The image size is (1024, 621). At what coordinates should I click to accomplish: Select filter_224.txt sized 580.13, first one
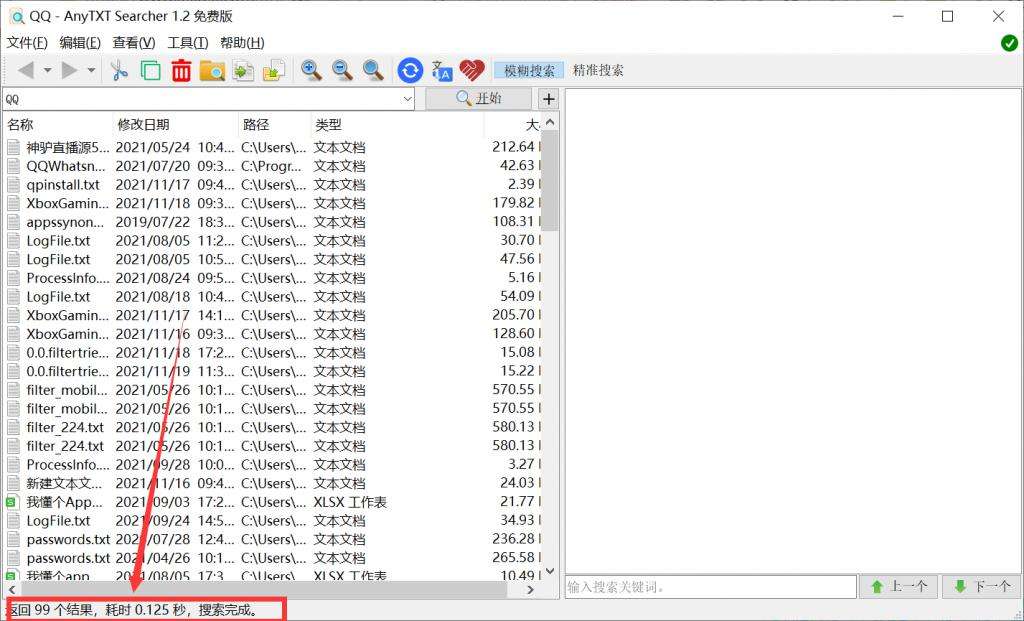(65, 428)
